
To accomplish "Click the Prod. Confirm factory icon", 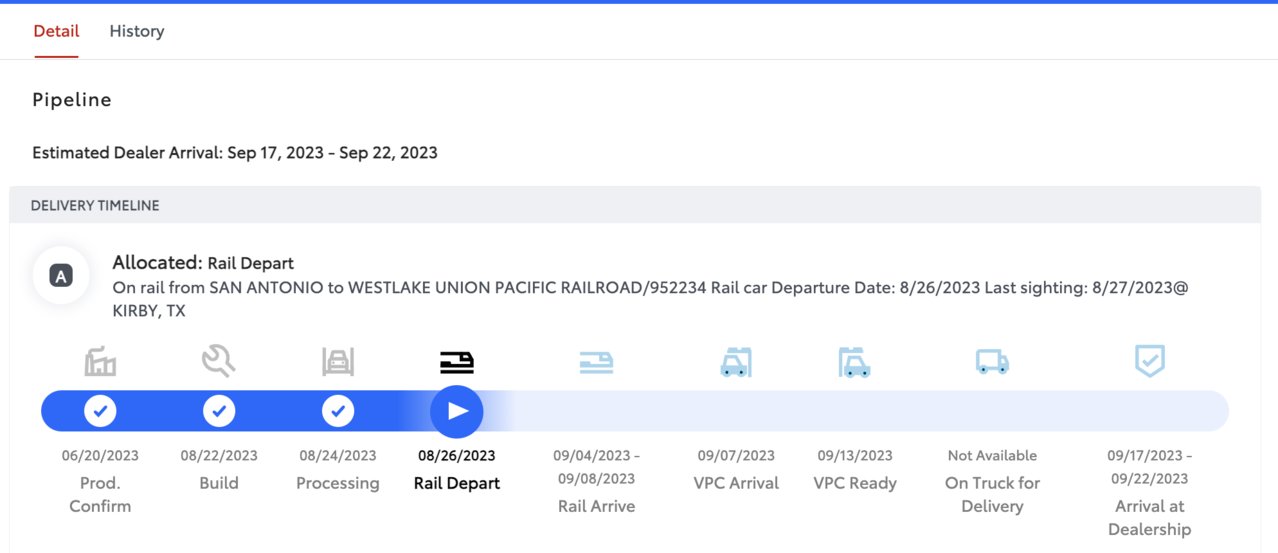I will point(100,361).
